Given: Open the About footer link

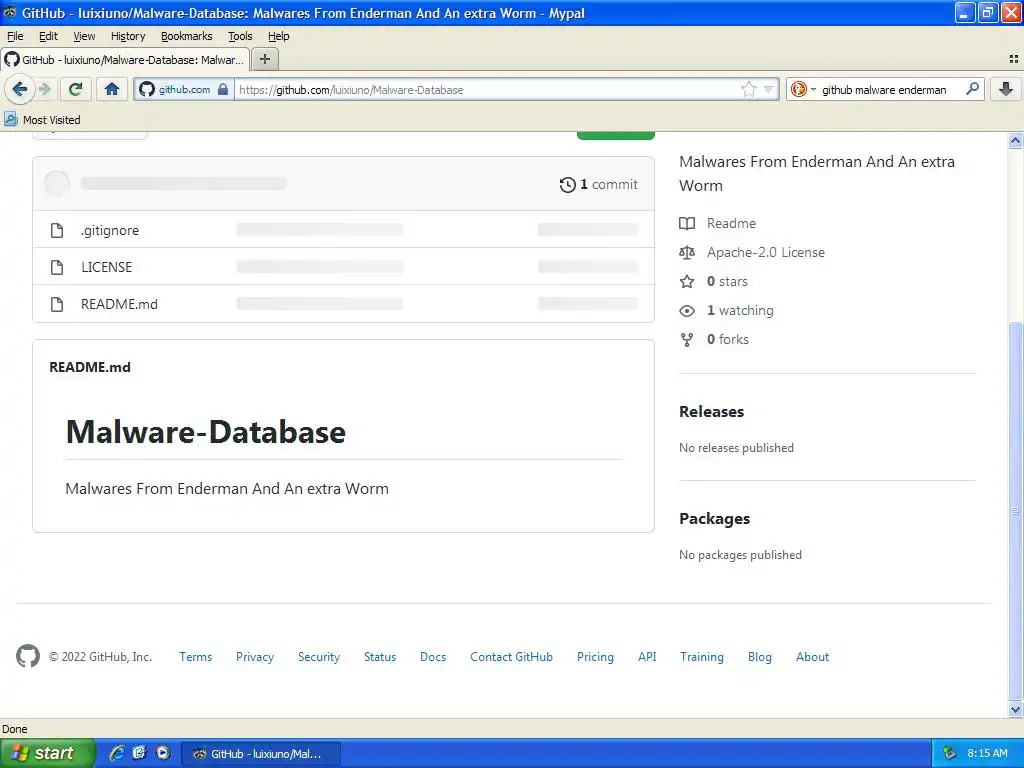Looking at the screenshot, I should pos(812,657).
